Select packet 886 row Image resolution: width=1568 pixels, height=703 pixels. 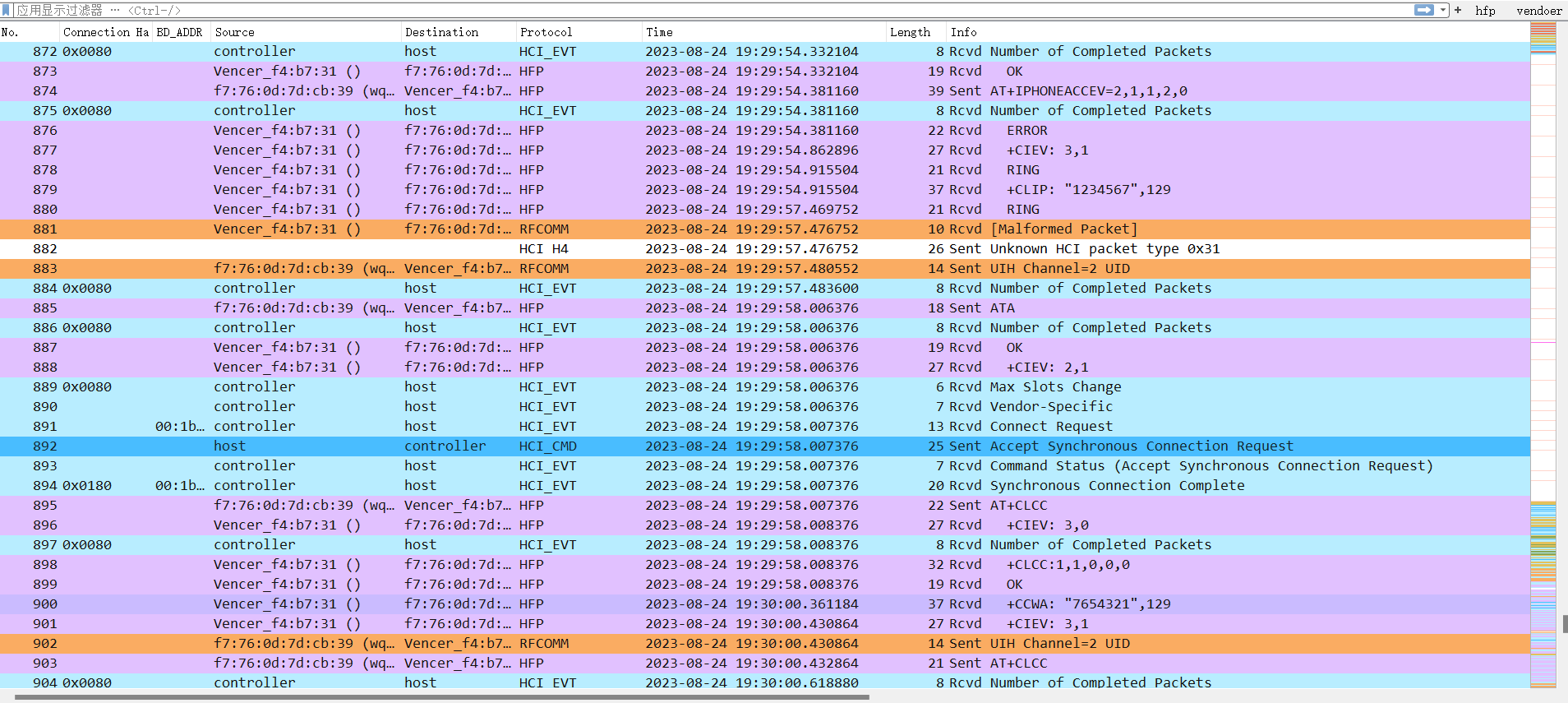[764, 327]
